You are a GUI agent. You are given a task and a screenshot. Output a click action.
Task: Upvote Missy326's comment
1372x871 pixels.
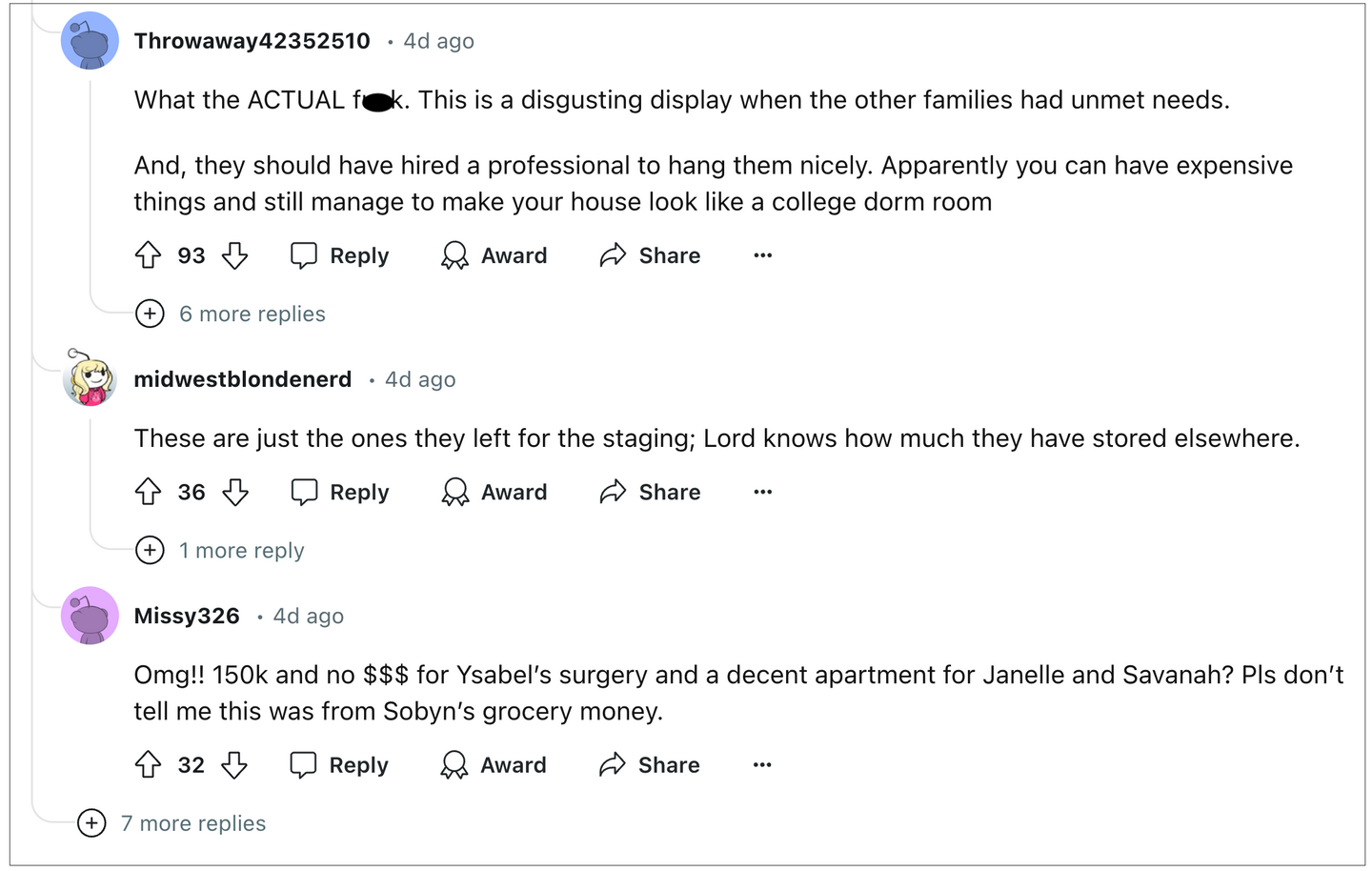click(x=148, y=764)
